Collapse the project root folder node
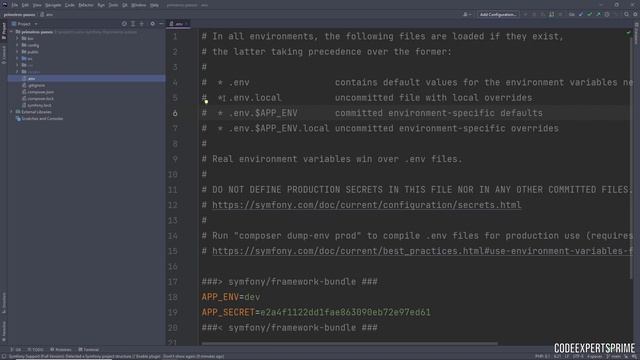The image size is (640, 360). (x=12, y=32)
